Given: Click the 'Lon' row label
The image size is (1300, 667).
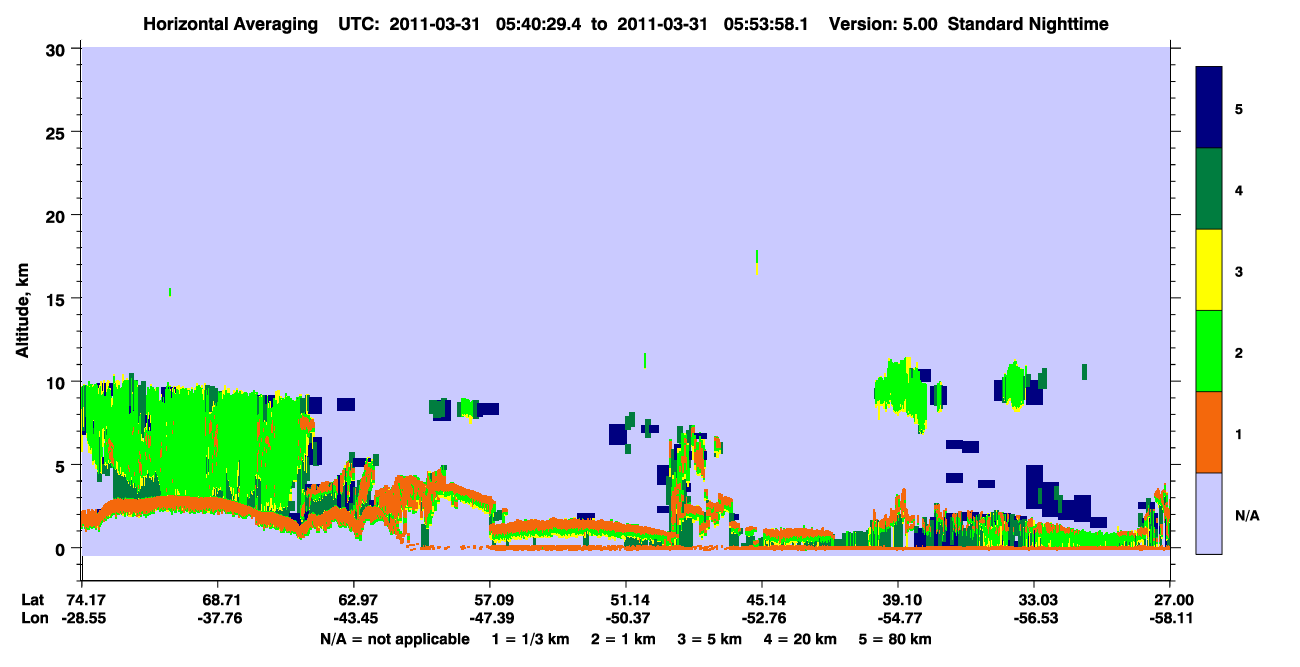Looking at the screenshot, I should pos(34,618).
